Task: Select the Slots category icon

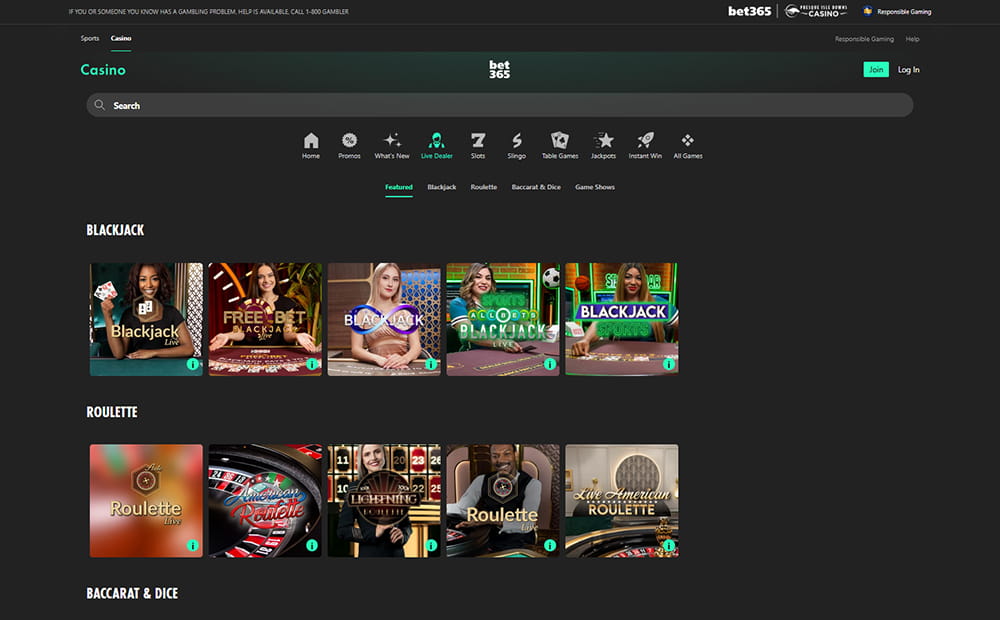Action: [x=478, y=141]
